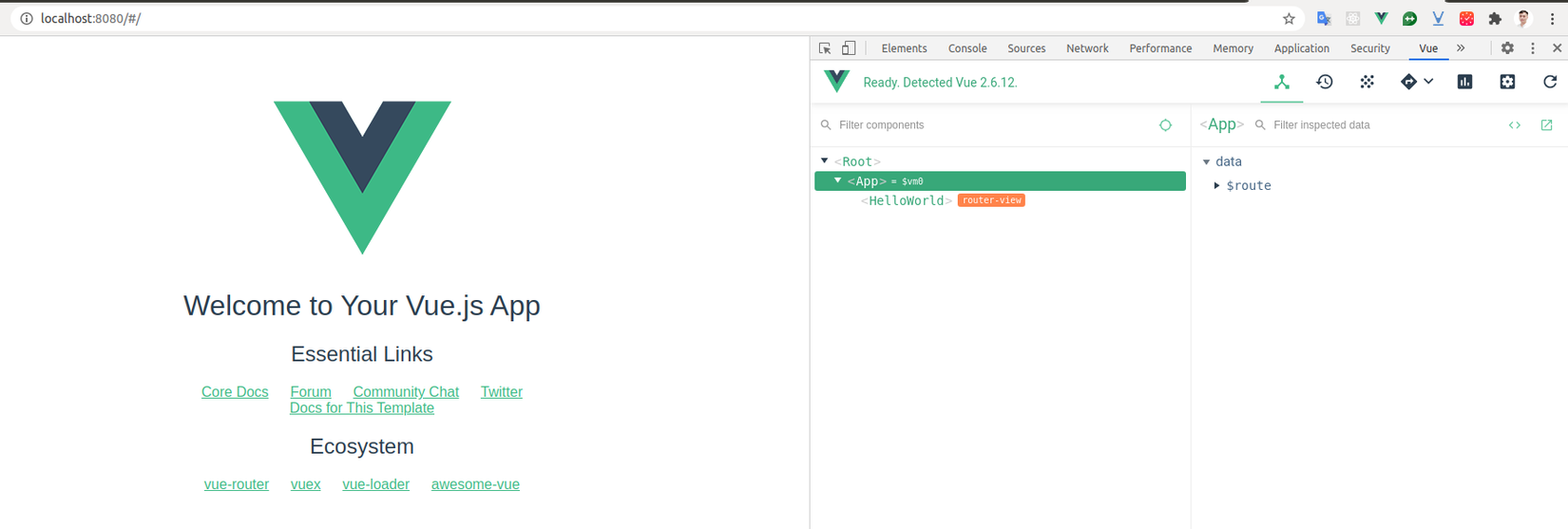Open the Chrome three-dot menu
This screenshot has width=1568, height=529.
[x=1553, y=18]
